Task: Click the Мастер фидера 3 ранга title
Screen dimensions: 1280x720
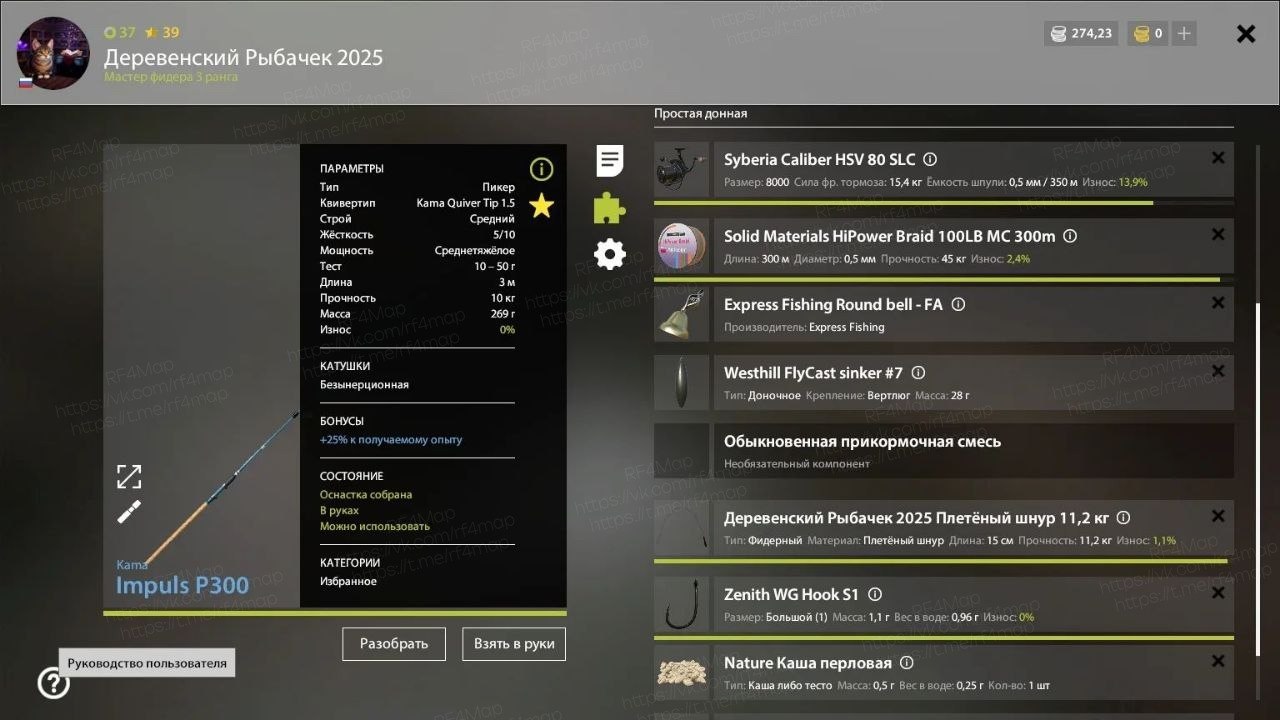Action: [x=171, y=77]
